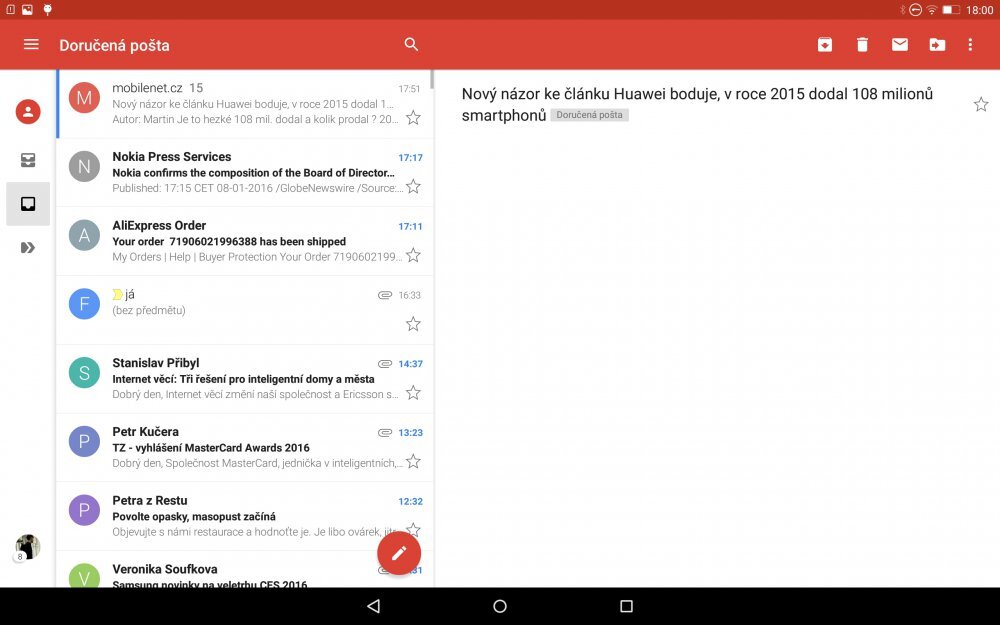Move email to folder icon

click(x=937, y=45)
